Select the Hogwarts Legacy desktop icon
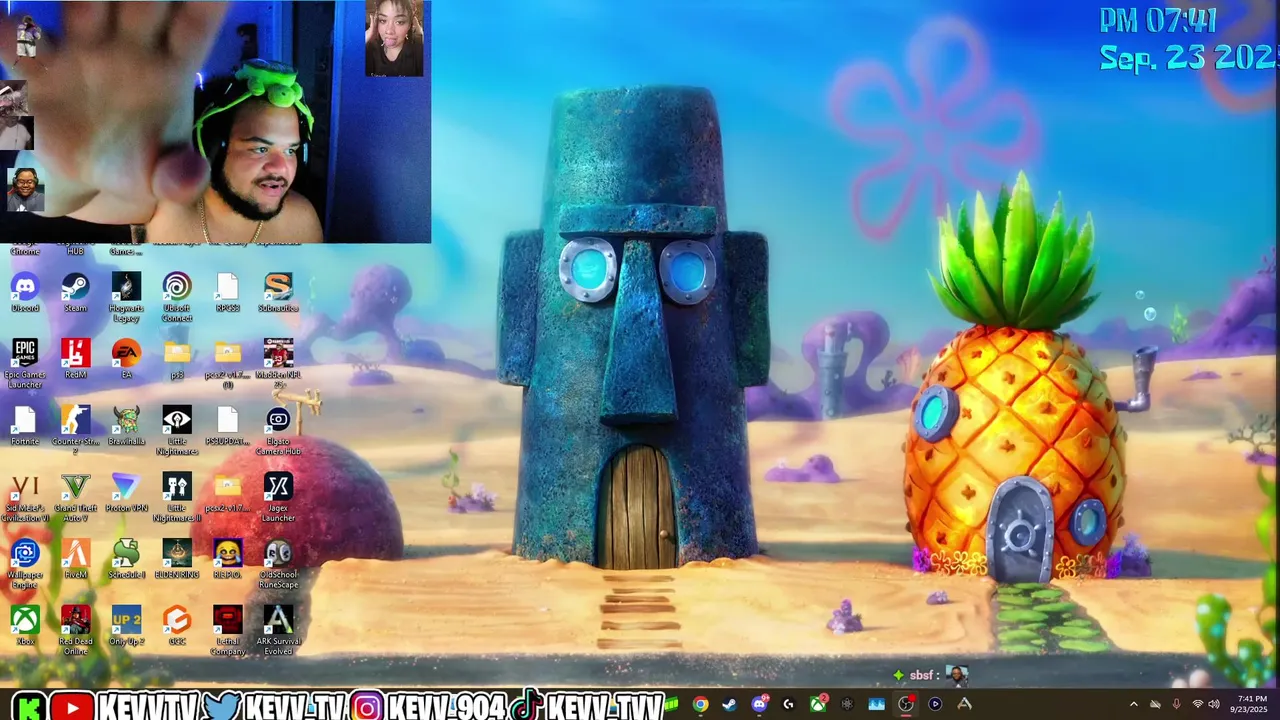Screen dimensions: 1280x720 pyautogui.click(x=126, y=297)
